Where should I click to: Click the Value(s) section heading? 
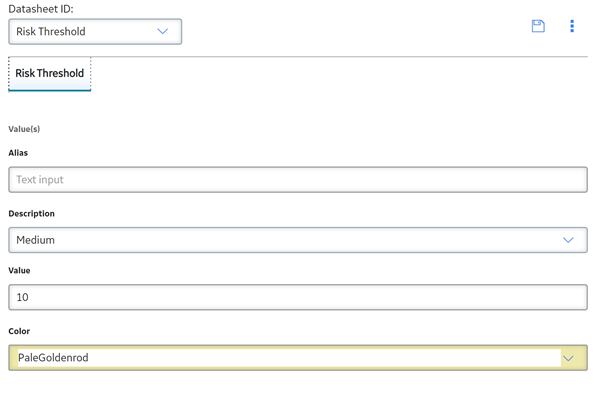tap(24, 129)
